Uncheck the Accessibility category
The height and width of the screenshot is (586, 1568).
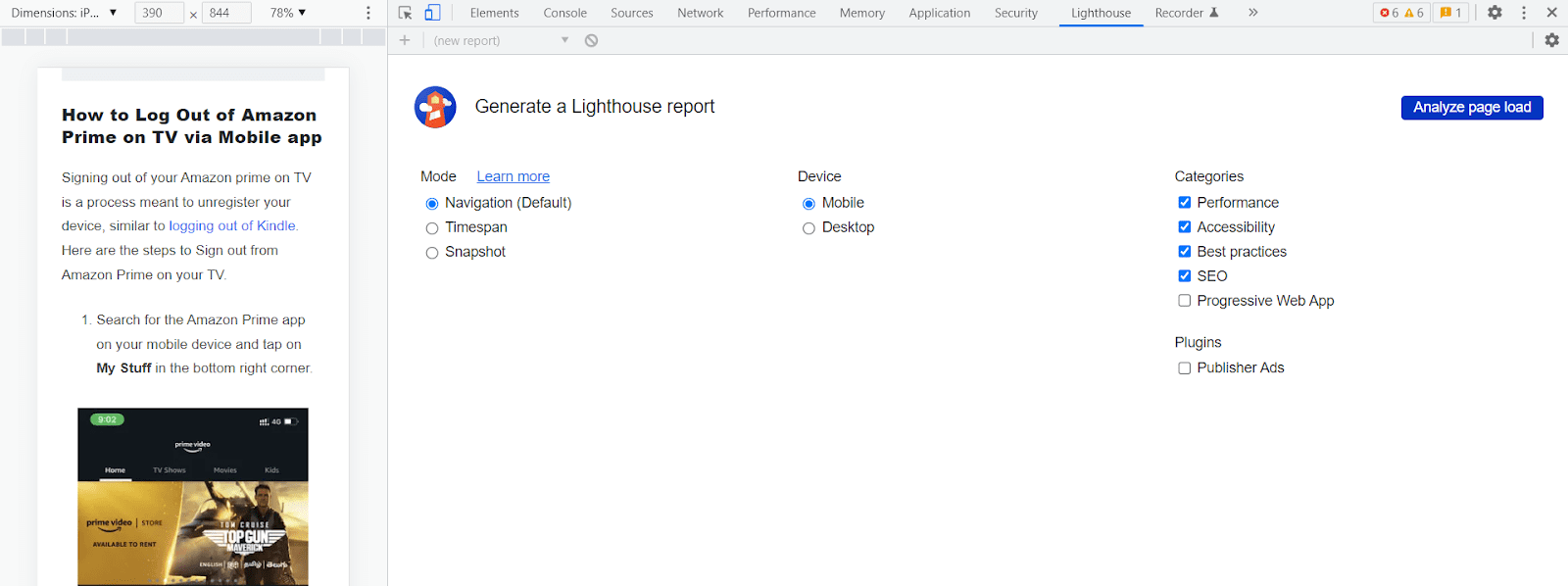[x=1185, y=227]
